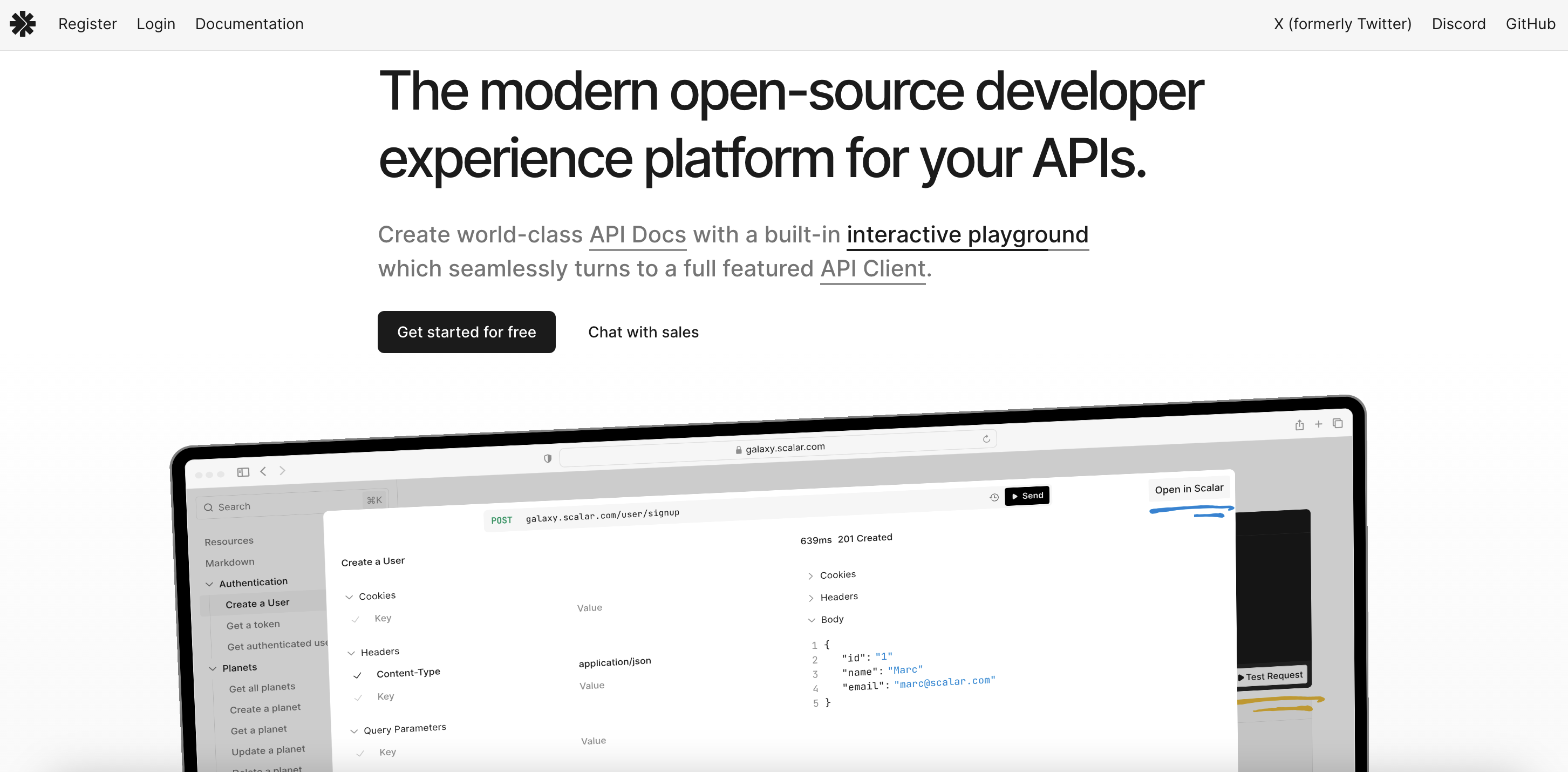The width and height of the screenshot is (1568, 772).
Task: Toggle the Content-Type header checkmark
Action: click(357, 675)
